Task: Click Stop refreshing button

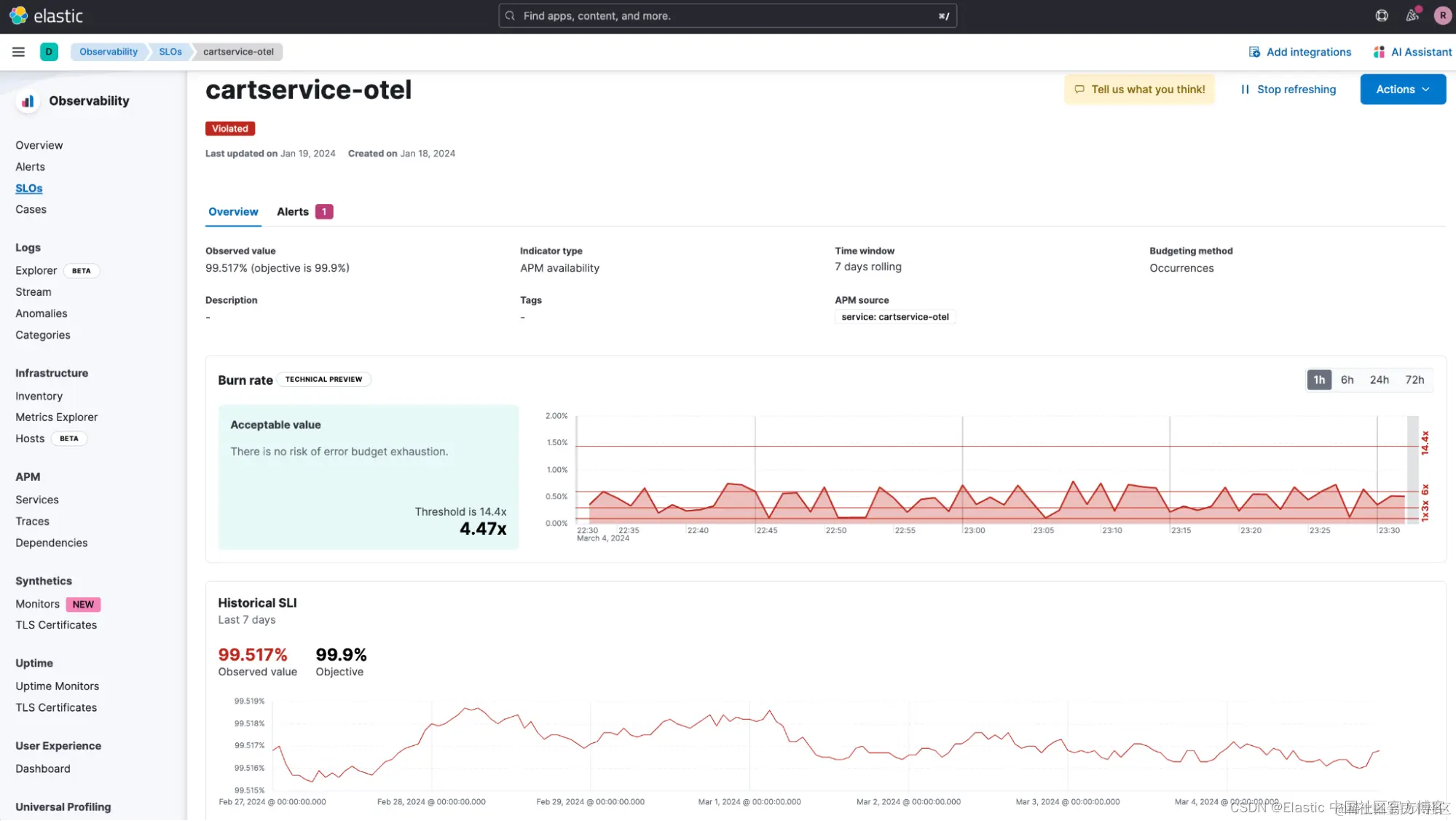Action: (1288, 90)
